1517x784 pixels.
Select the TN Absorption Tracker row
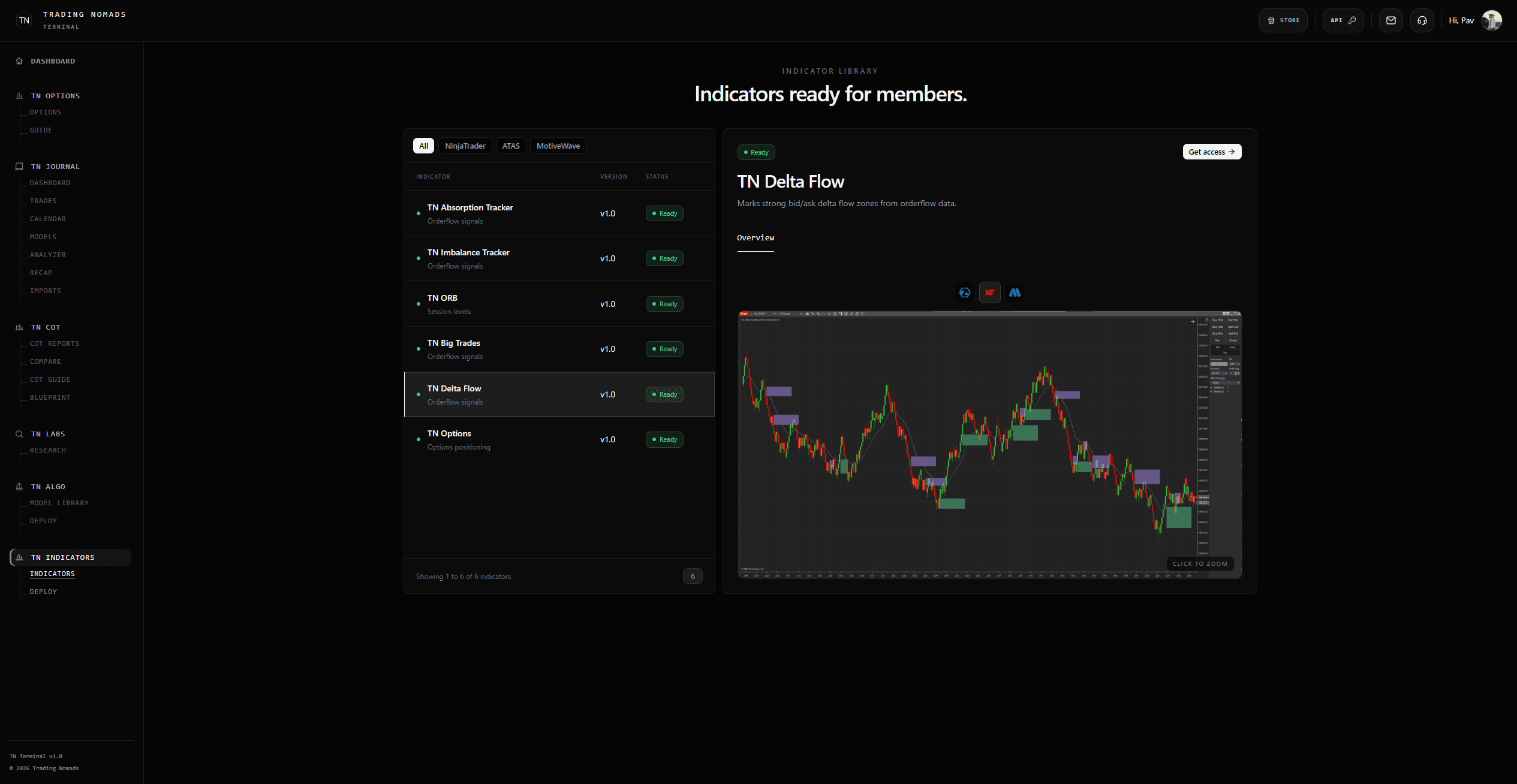pos(559,213)
